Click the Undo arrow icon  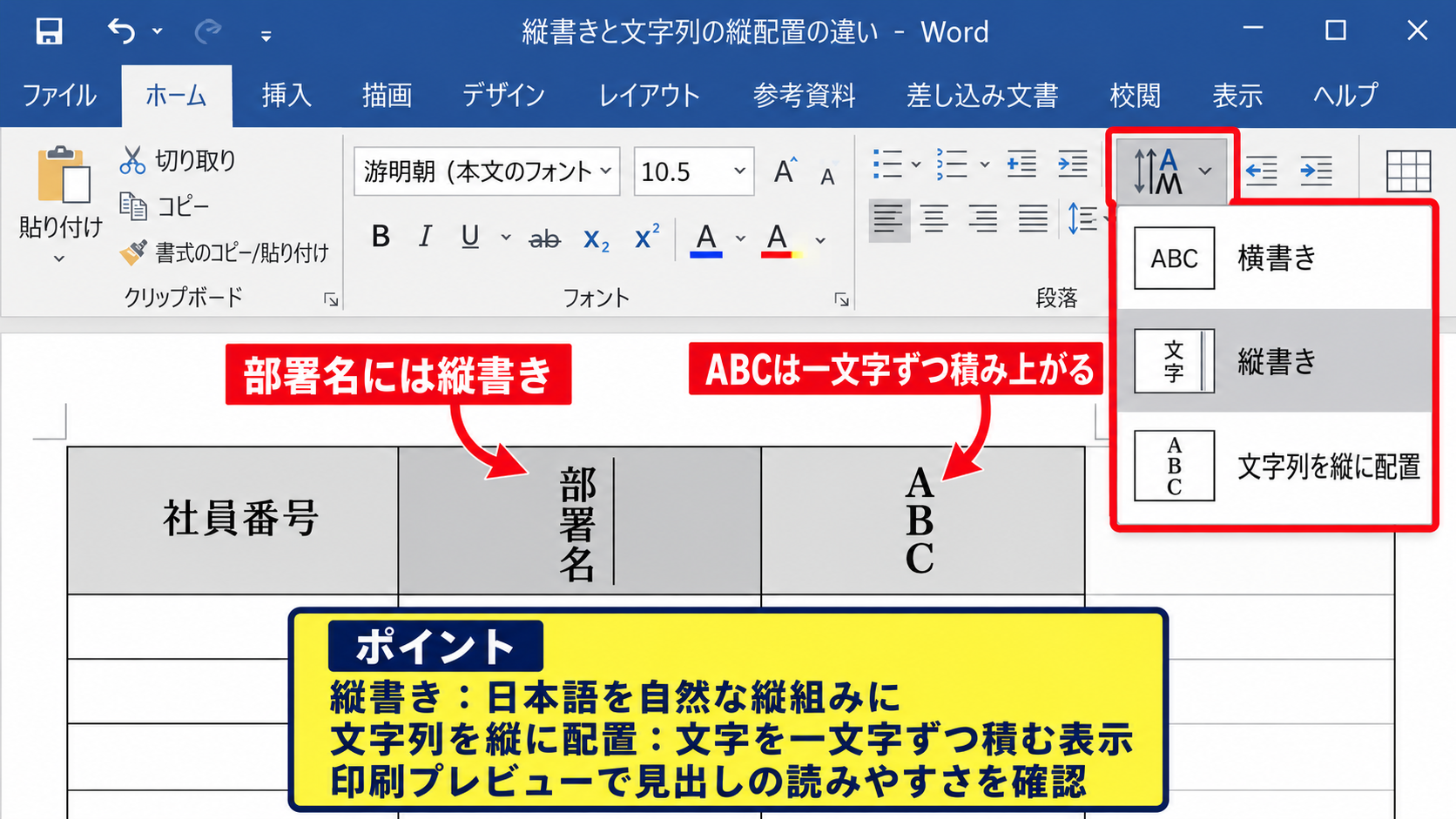tap(122, 32)
